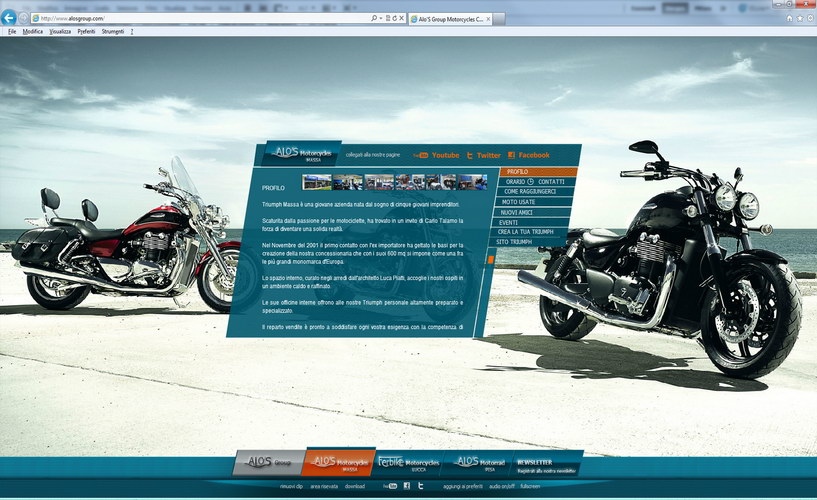Viewport: 817px width, 500px height.
Task: Click the orange Twitter bird icon
Action: 469,155
